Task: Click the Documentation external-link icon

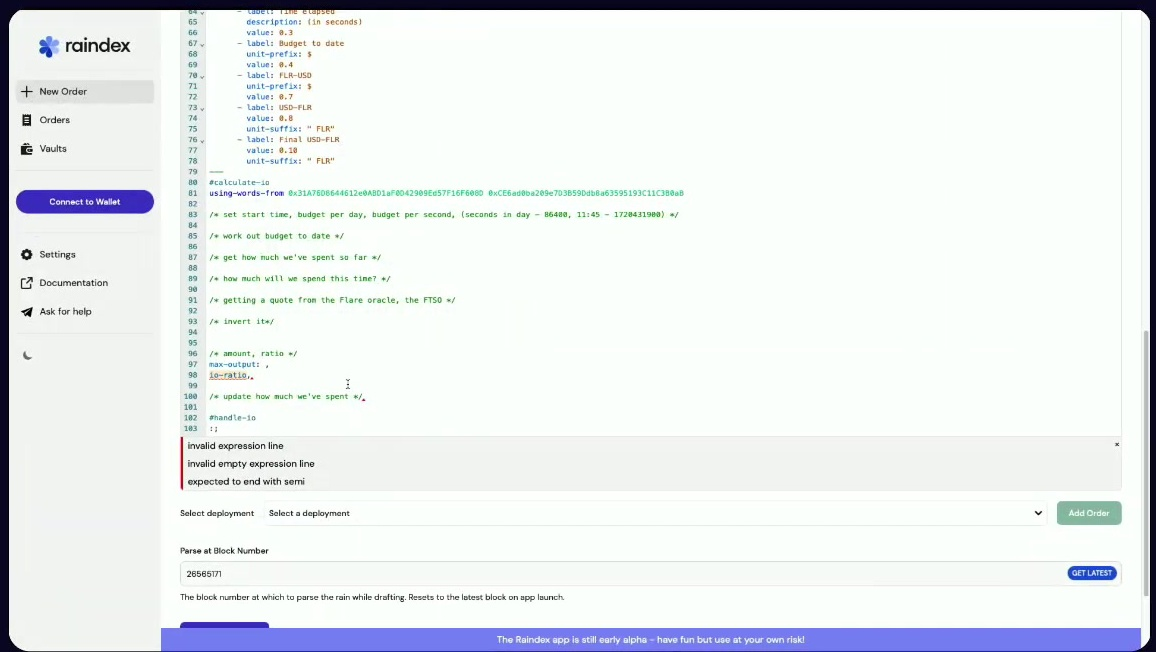Action: point(27,283)
